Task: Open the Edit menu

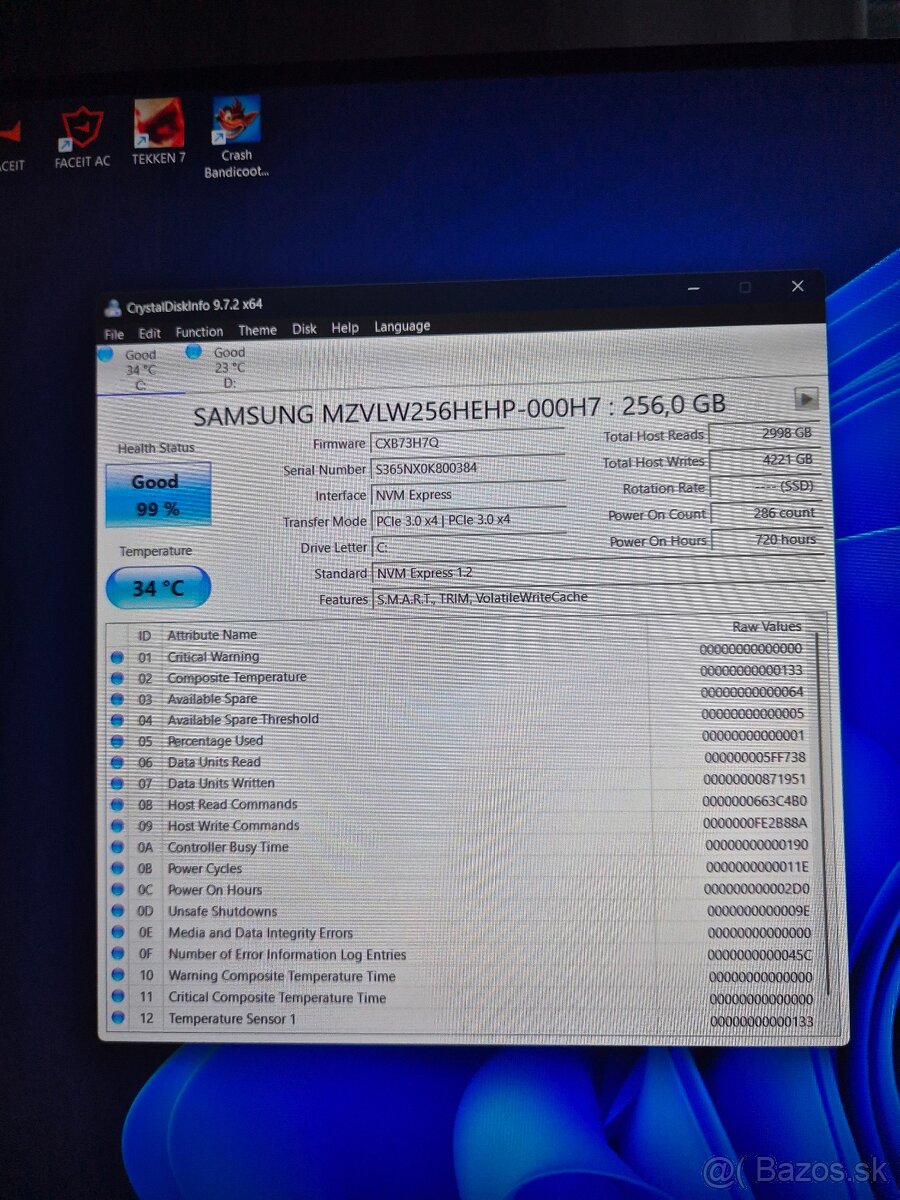Action: click(x=150, y=332)
